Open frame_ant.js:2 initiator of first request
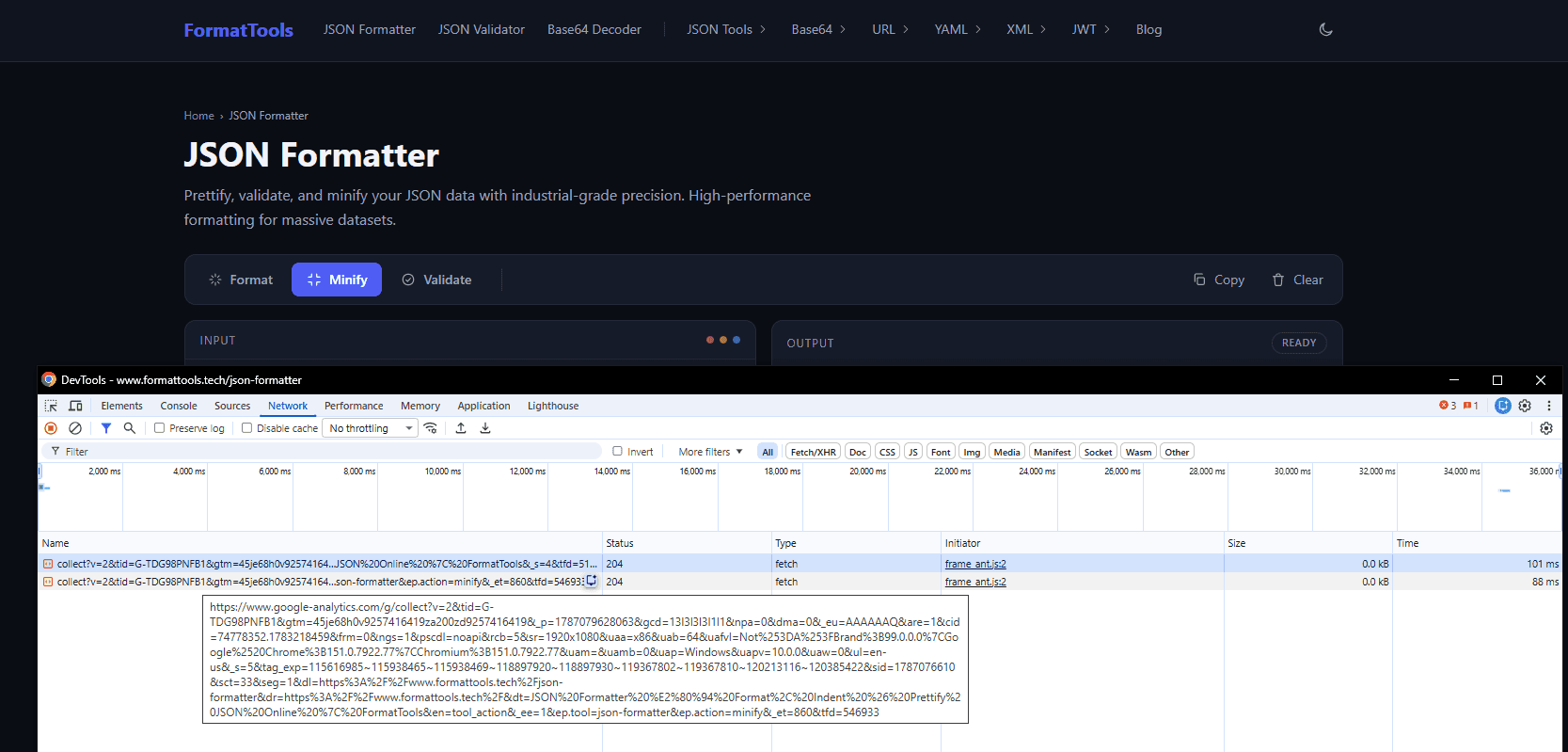The image size is (1568, 752). tap(975, 564)
